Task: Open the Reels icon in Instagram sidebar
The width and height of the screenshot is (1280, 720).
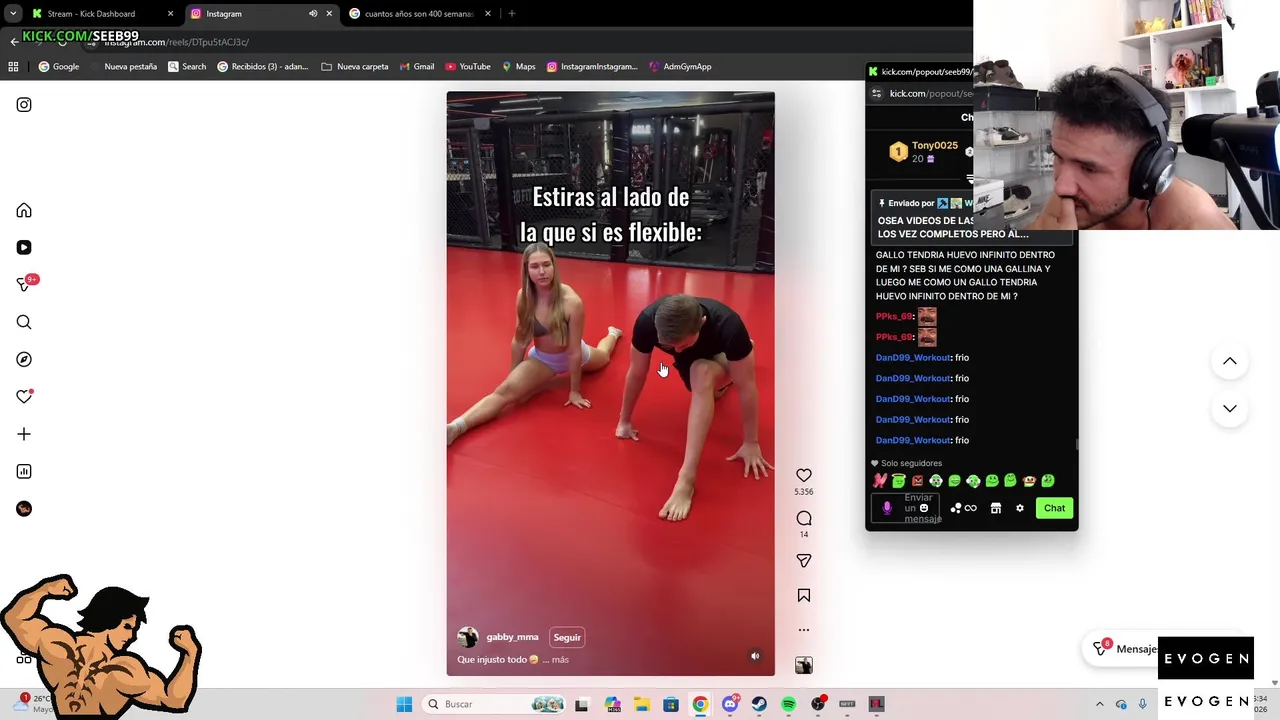Action: tap(24, 247)
